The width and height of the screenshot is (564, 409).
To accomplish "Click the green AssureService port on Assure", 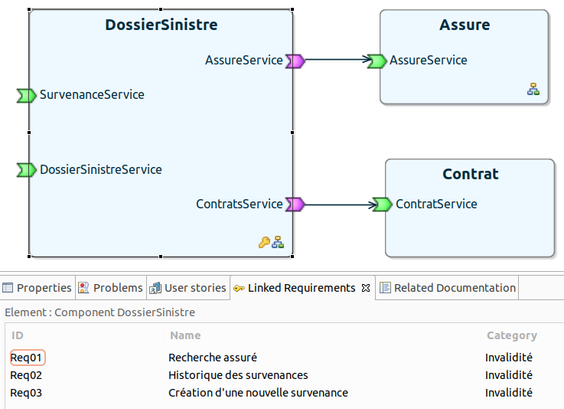I will click(x=377, y=61).
